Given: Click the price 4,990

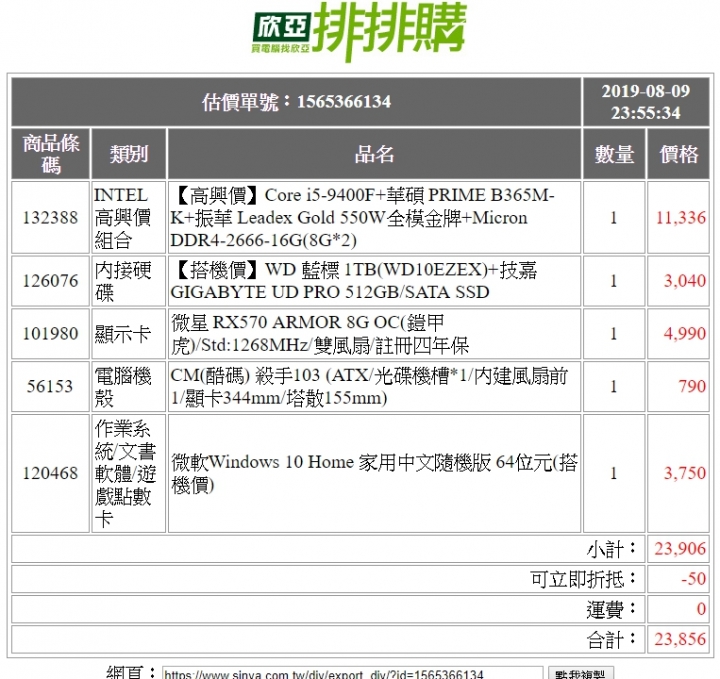Looking at the screenshot, I should pos(685,334).
